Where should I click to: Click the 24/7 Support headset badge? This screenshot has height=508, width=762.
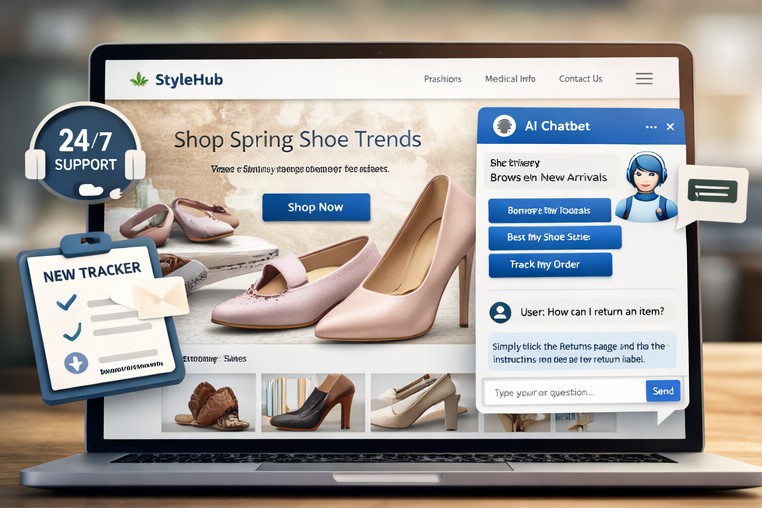click(x=86, y=151)
